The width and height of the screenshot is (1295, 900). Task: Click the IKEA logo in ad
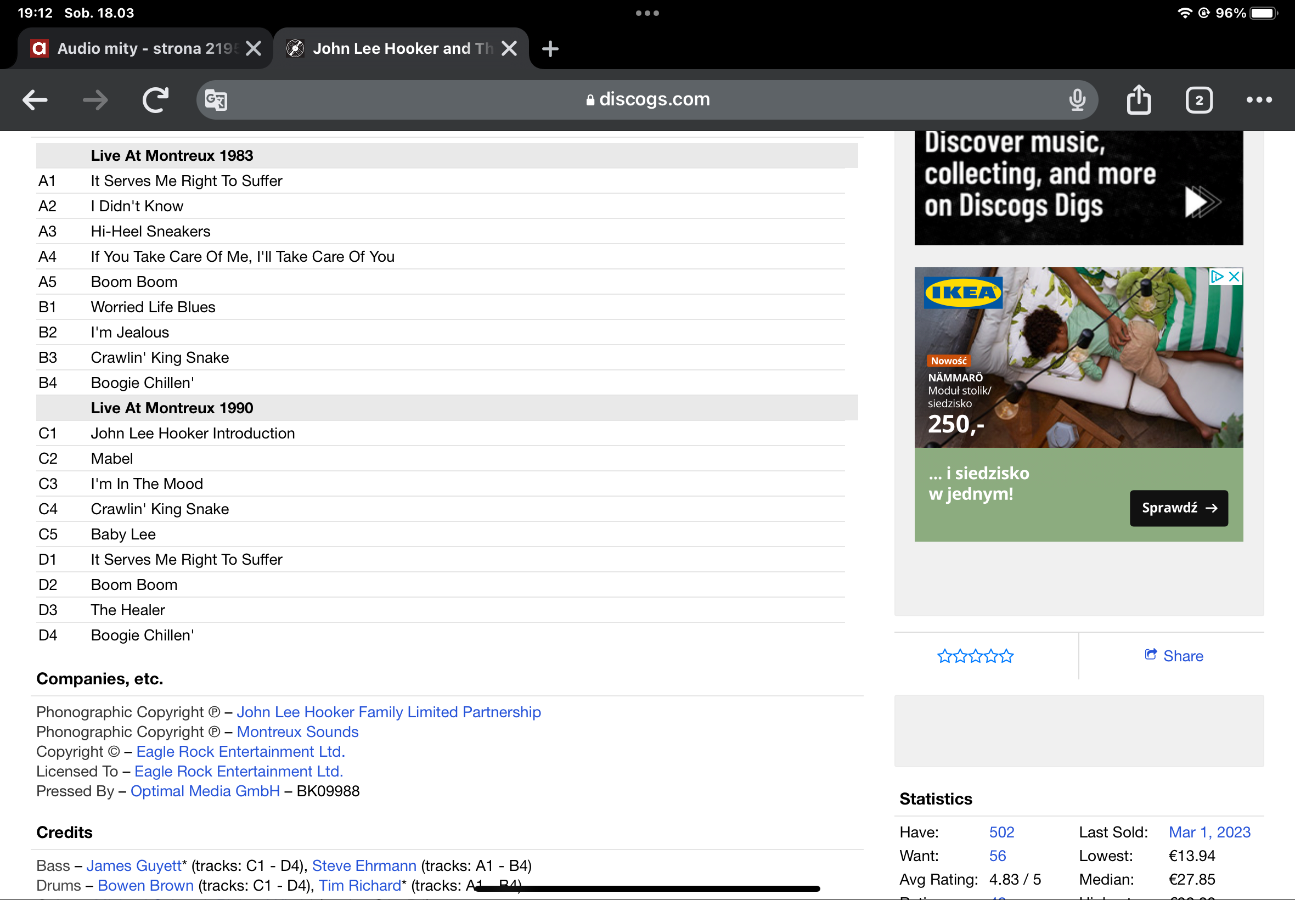(963, 293)
